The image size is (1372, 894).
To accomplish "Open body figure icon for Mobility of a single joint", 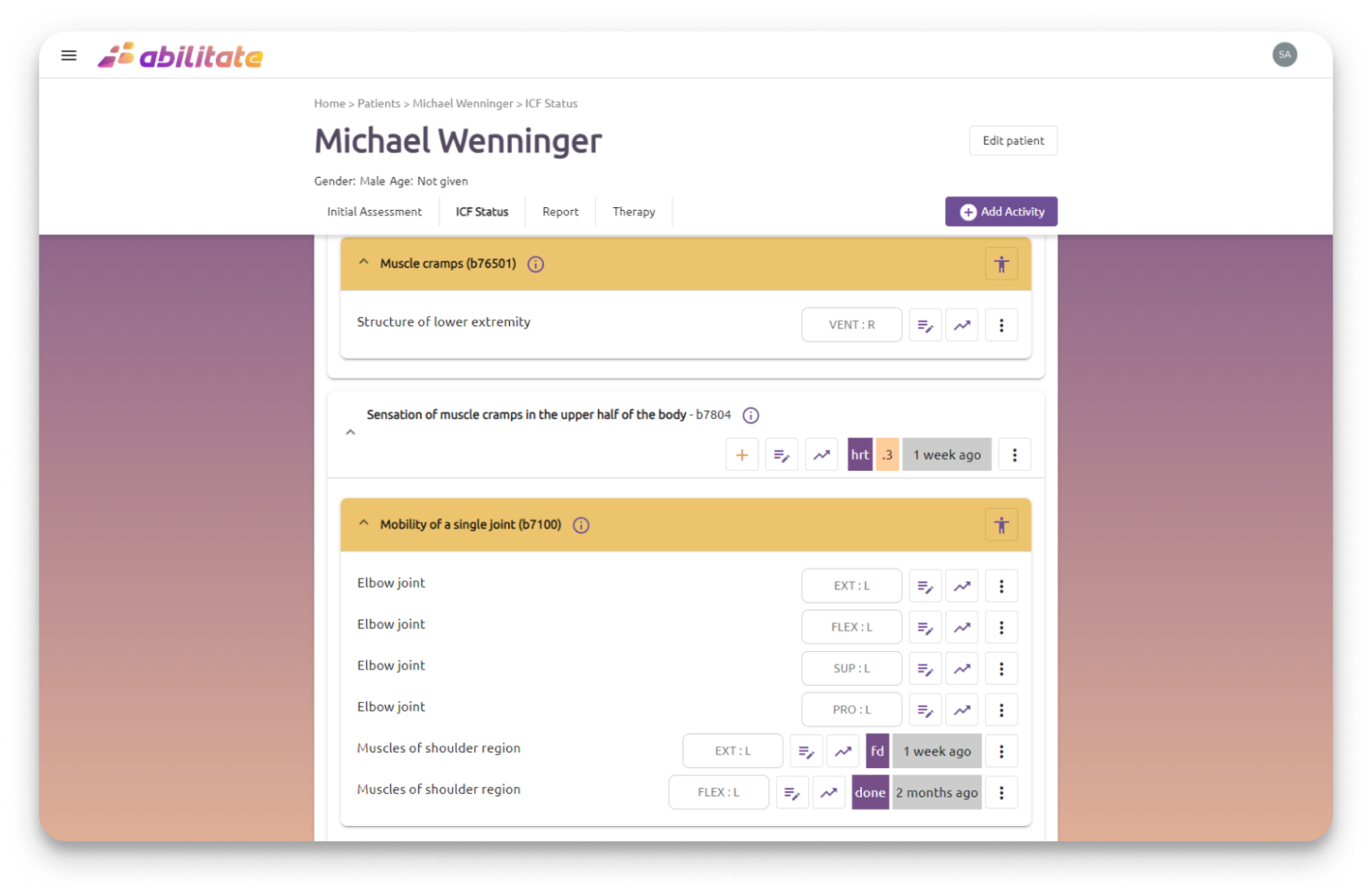I will click(x=1001, y=525).
